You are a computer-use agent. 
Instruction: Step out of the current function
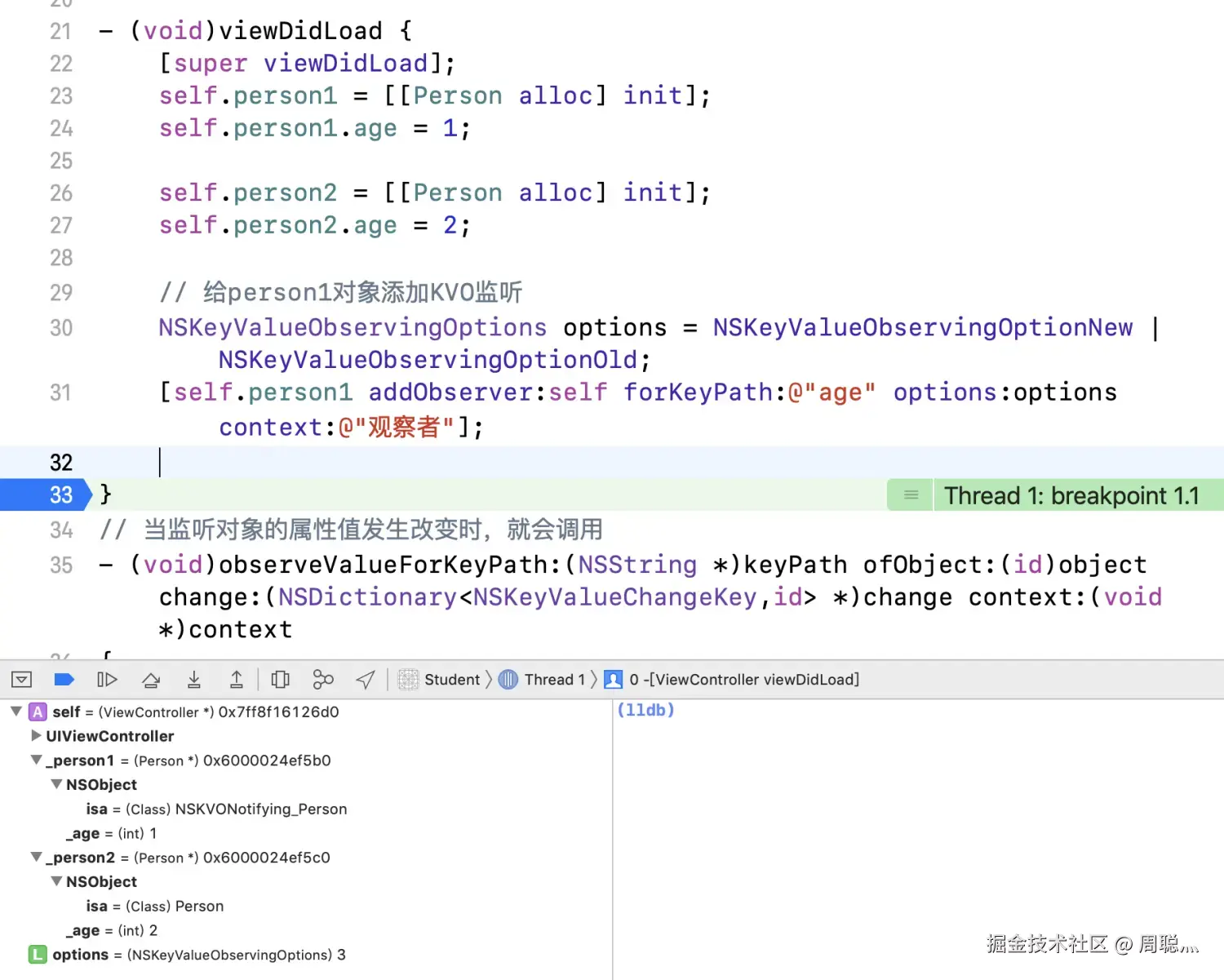coord(237,680)
